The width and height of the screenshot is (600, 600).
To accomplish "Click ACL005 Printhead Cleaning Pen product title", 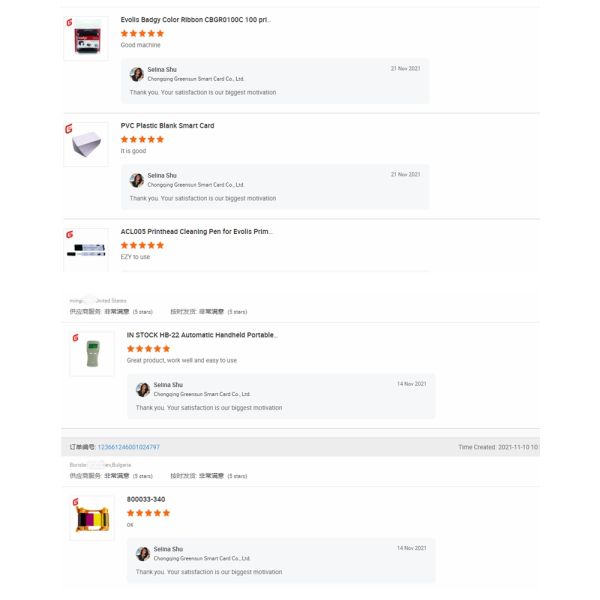I will click(x=196, y=231).
